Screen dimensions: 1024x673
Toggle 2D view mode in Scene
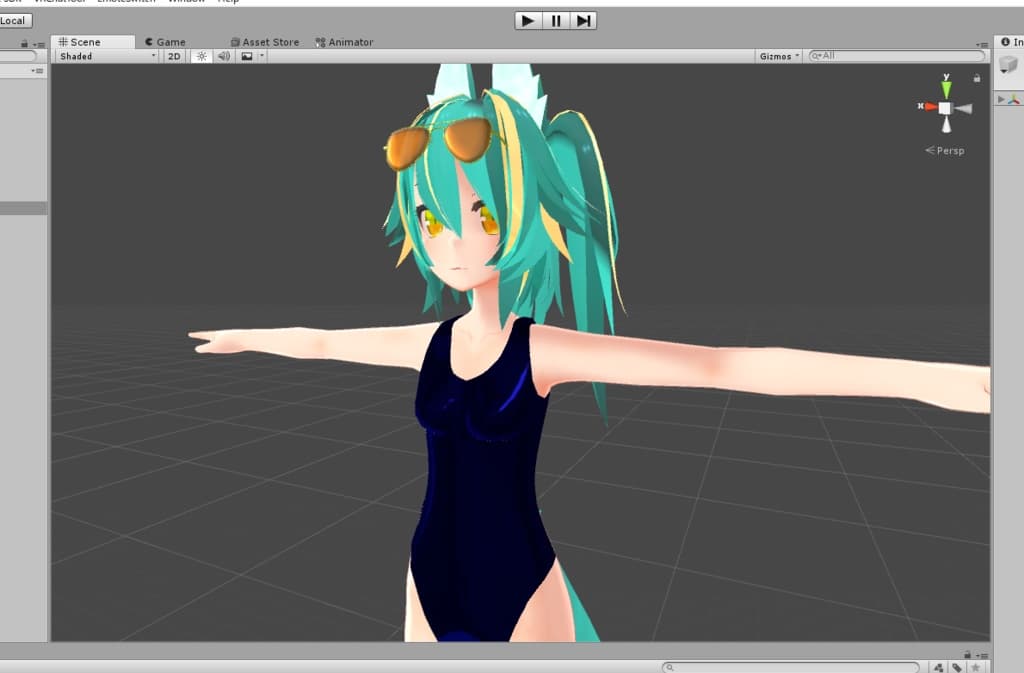pos(174,57)
